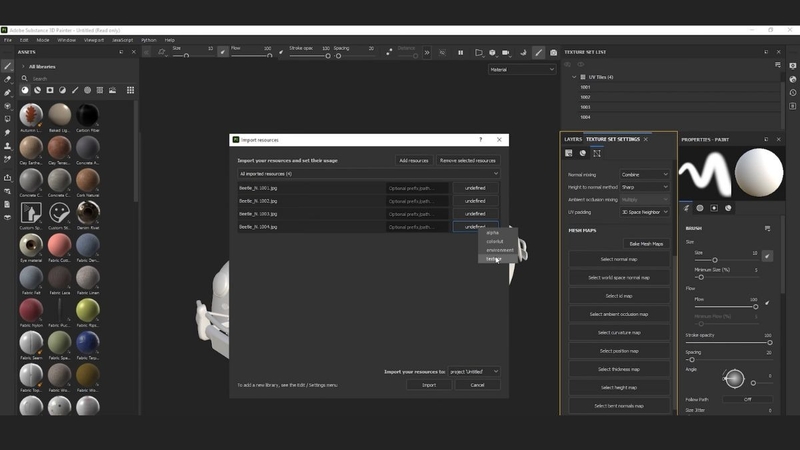800x450 pixels.
Task: Open the 3D cube view mode icon
Action: click(x=492, y=52)
